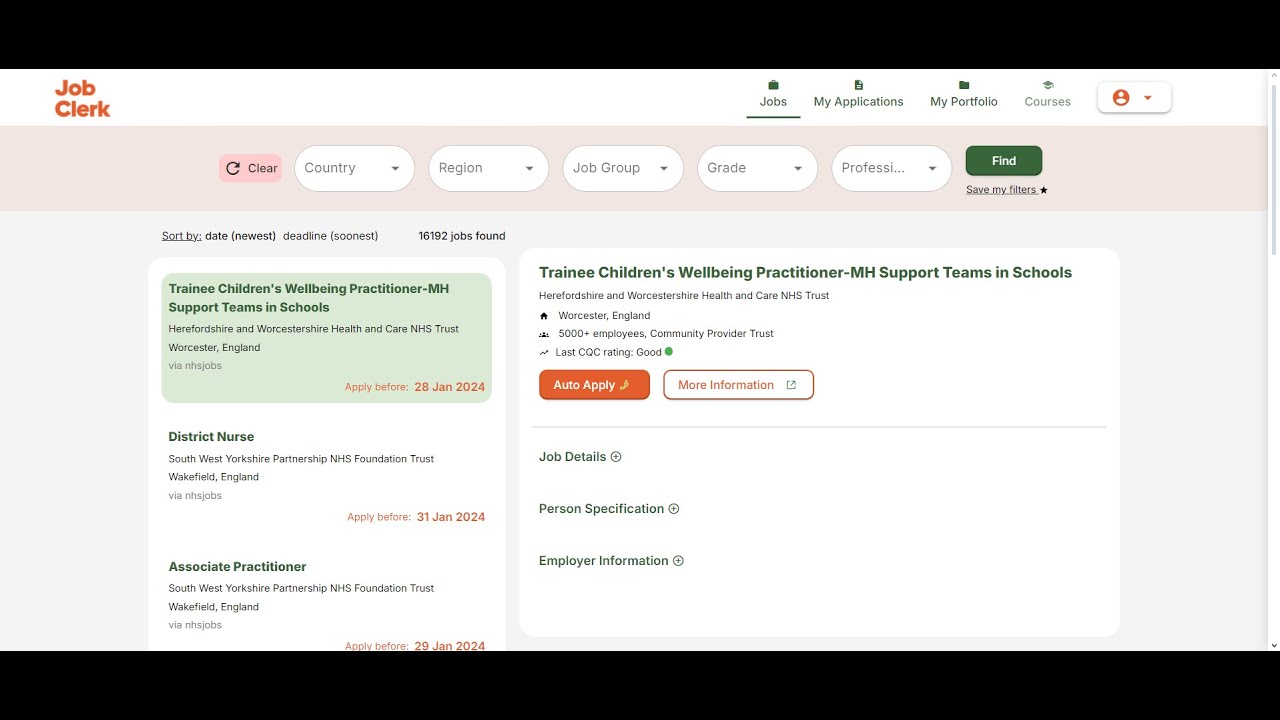This screenshot has width=1280, height=720.
Task: Click the green Find button
Action: click(1004, 161)
